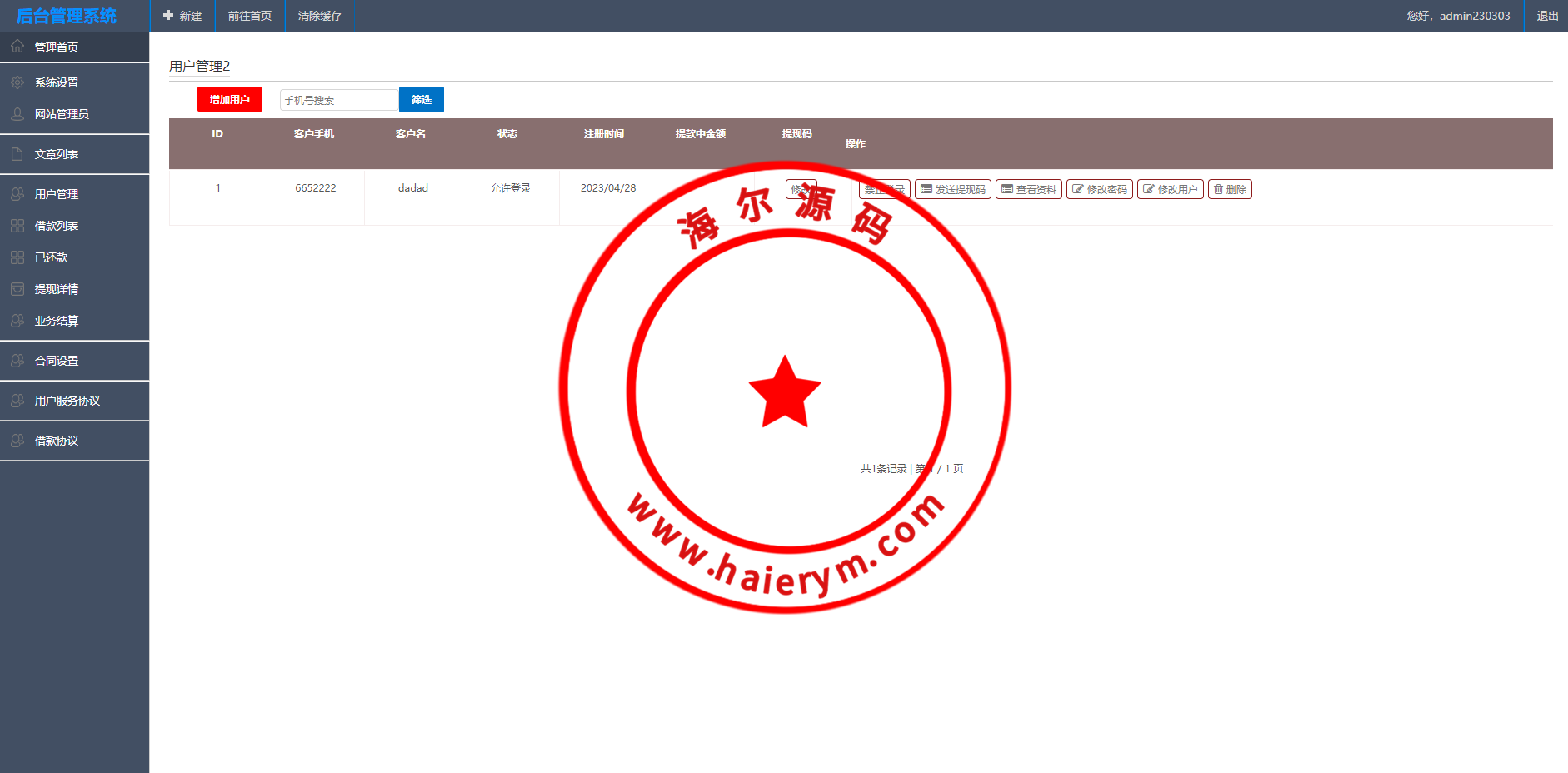Click 修改密码 for user dadad
The width and height of the screenshot is (1568, 773).
[x=1100, y=189]
